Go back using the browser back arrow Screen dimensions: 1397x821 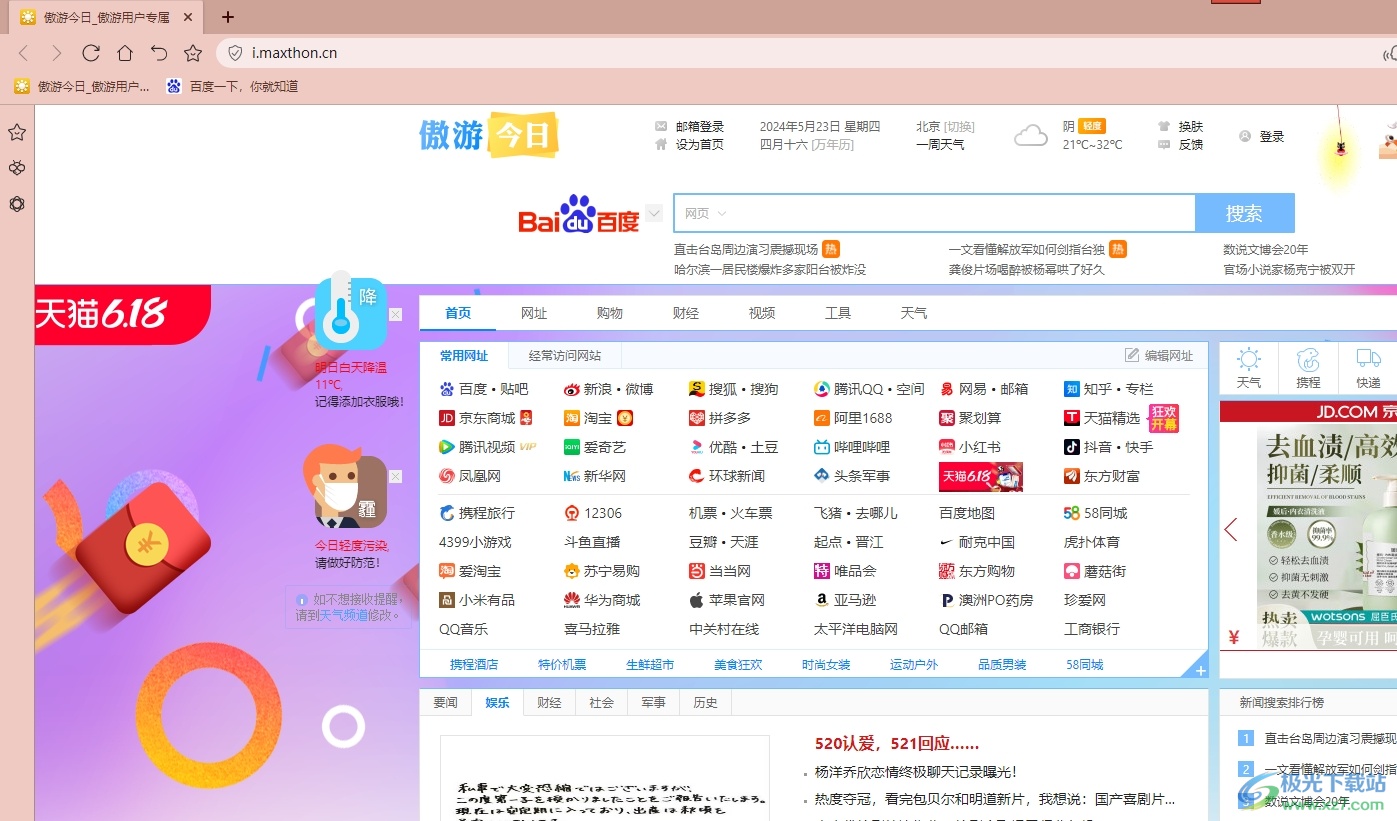(24, 53)
